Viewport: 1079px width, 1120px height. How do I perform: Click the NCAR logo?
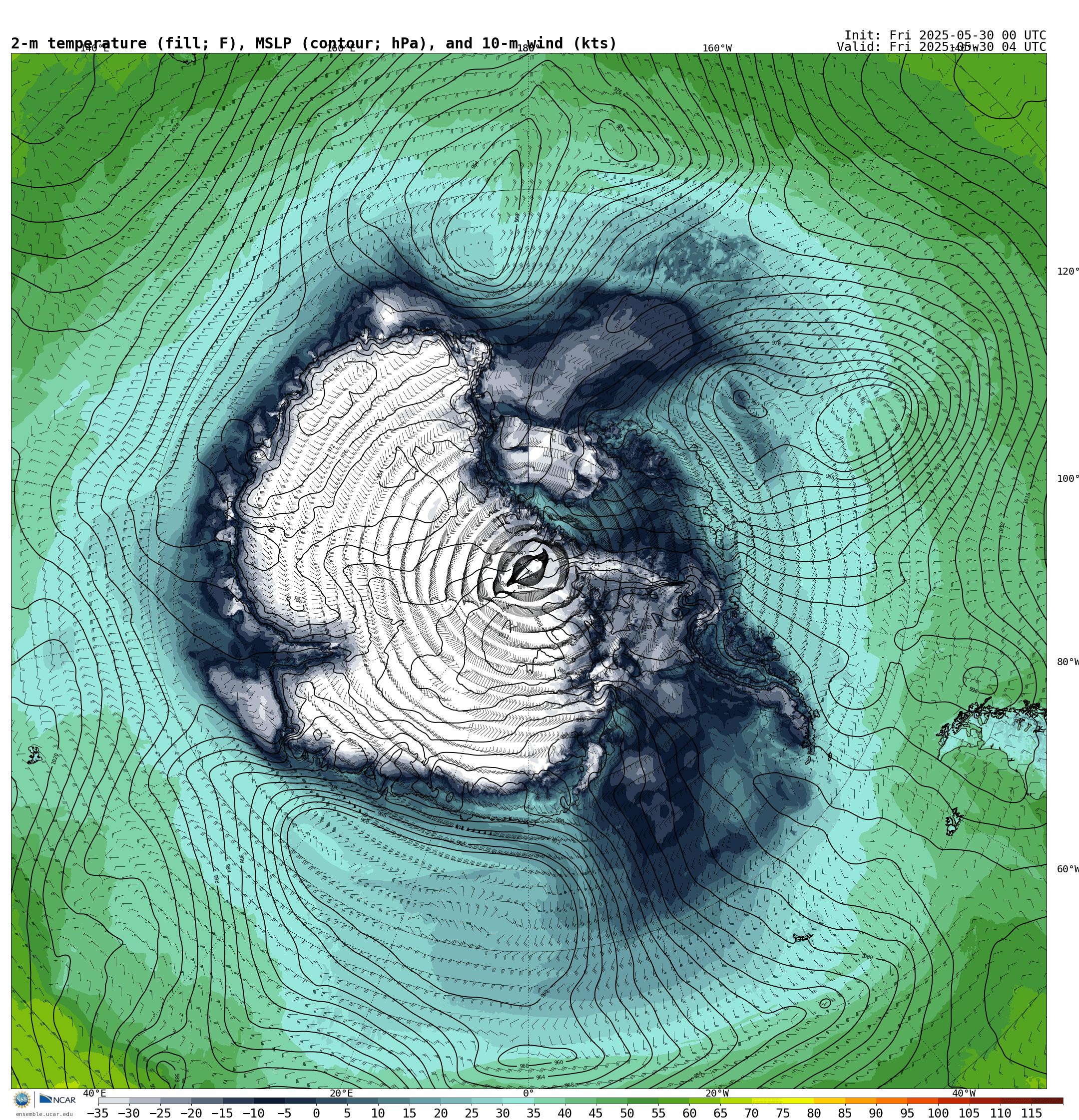pos(57,1100)
